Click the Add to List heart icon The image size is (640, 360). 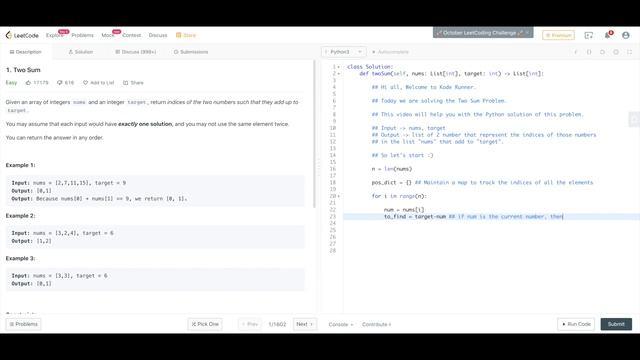85,83
